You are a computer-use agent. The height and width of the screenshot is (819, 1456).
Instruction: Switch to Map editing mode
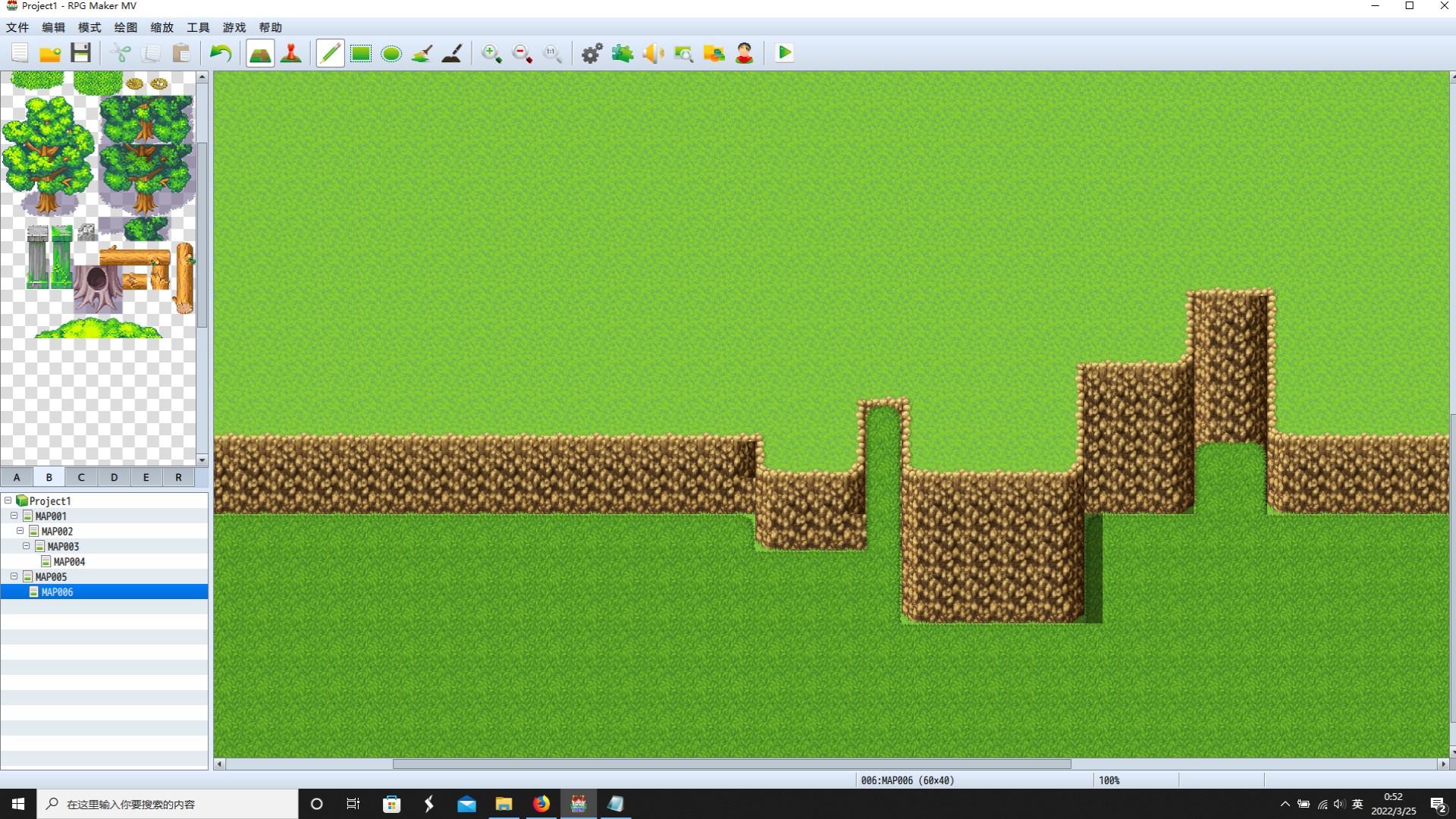260,53
